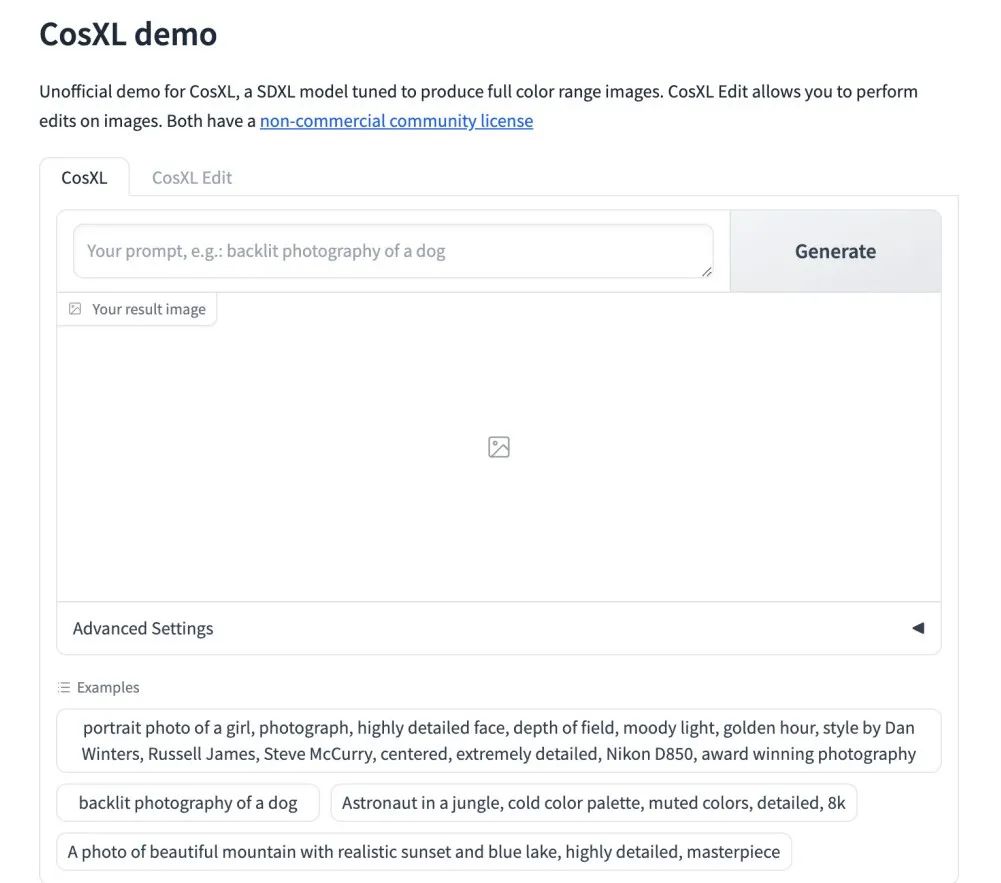
Task: Click the Unofficial demo description text
Action: click(478, 106)
